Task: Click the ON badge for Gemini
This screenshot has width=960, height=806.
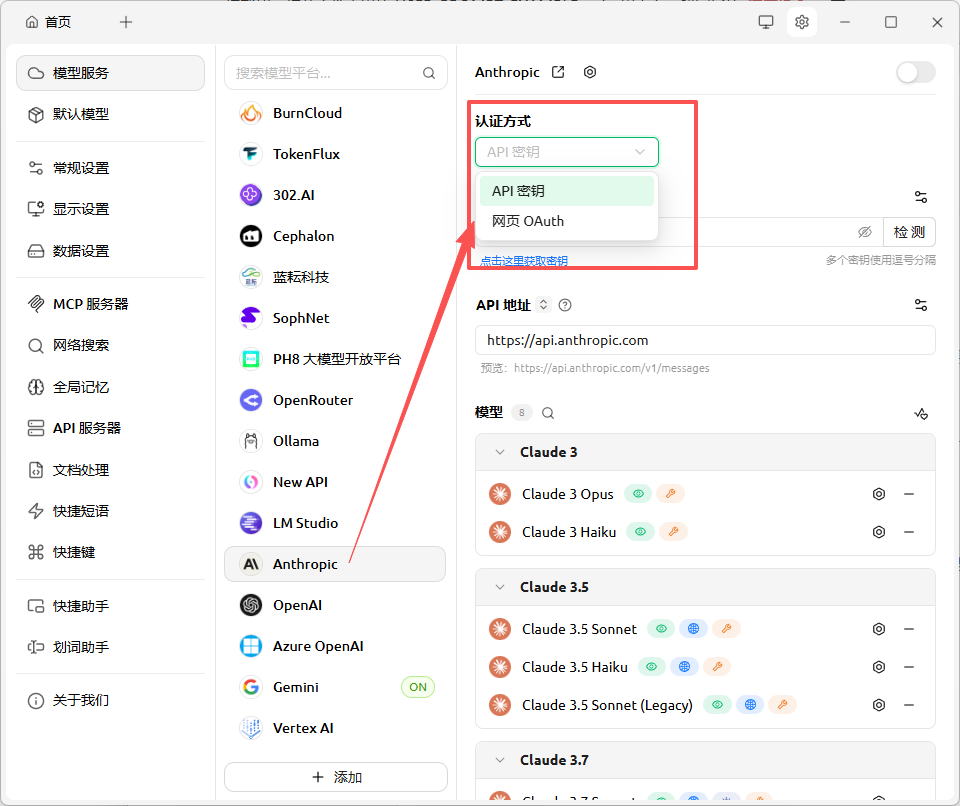Action: tap(418, 687)
